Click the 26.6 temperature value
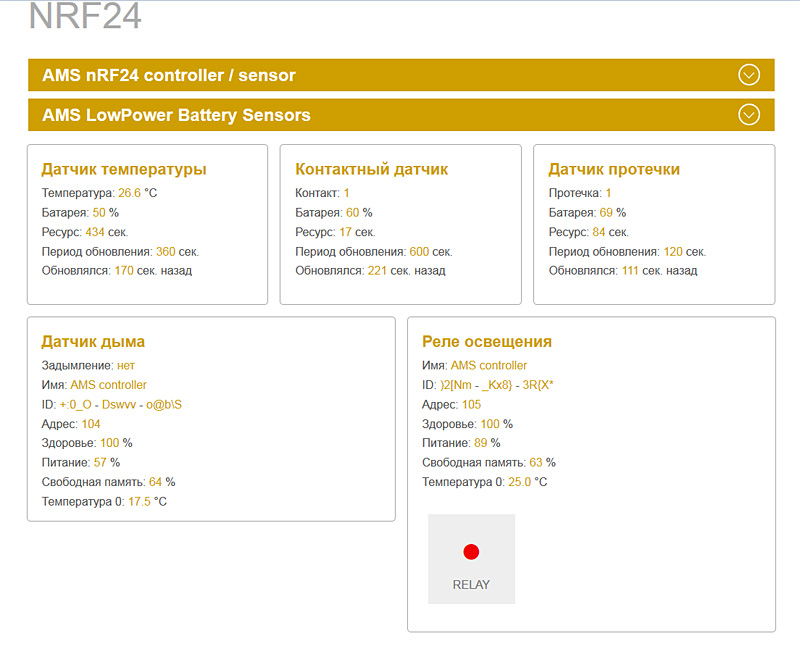800x649 pixels. click(x=130, y=193)
